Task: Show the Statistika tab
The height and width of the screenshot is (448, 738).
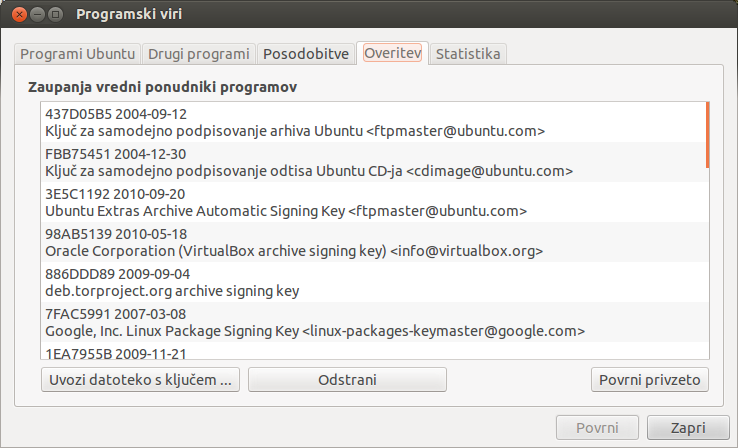Action: [x=468, y=54]
